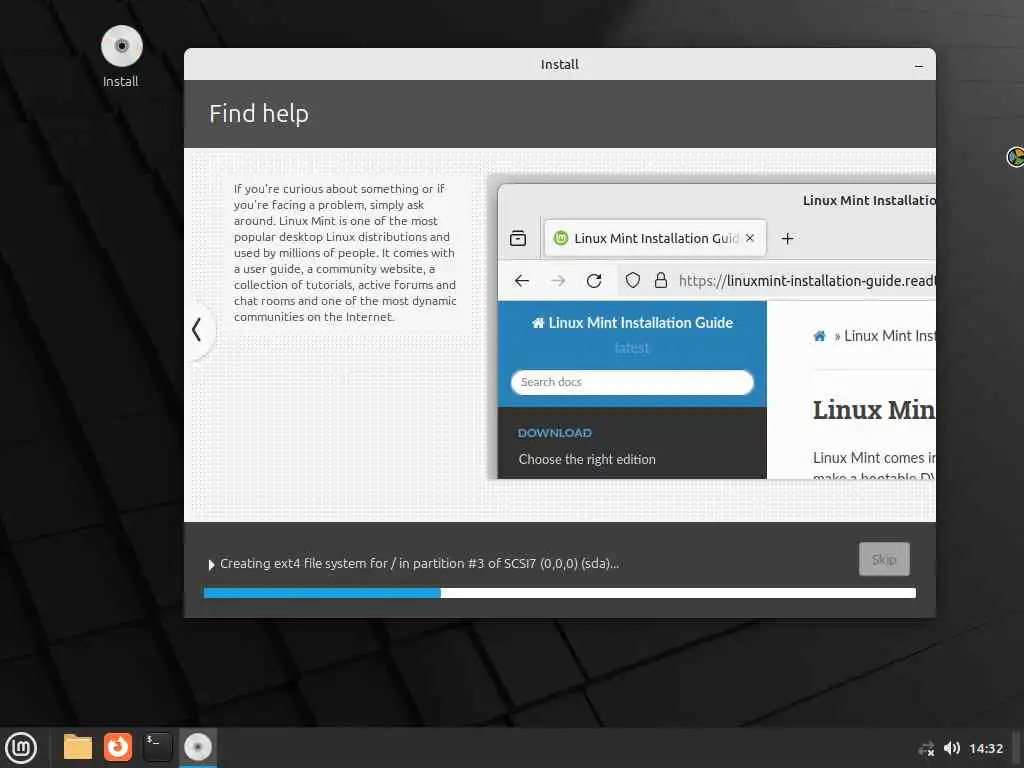1024x768 pixels.
Task: Click the 'Creating ext4 file system' status text
Action: pyautogui.click(x=419, y=564)
